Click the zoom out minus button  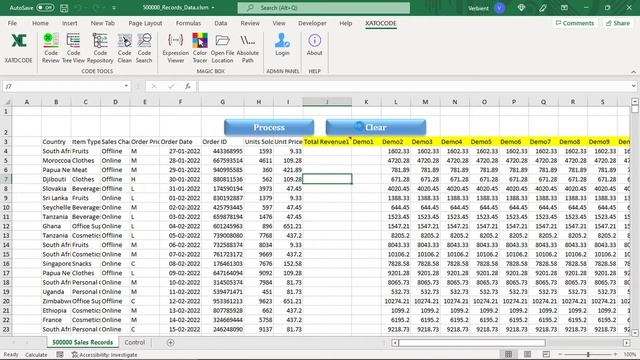pyautogui.click(x=560, y=354)
